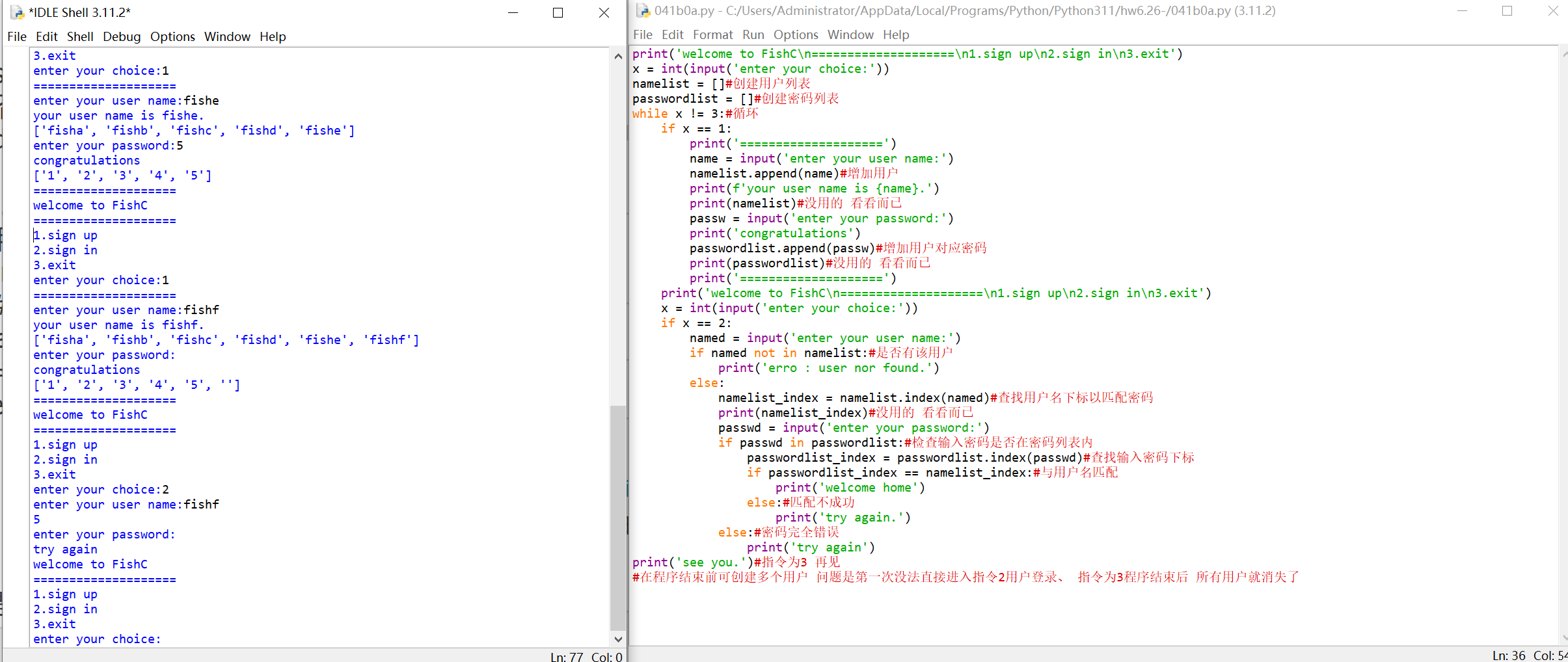
Task: Click the editor scrollbar up arrow
Action: point(1563,54)
